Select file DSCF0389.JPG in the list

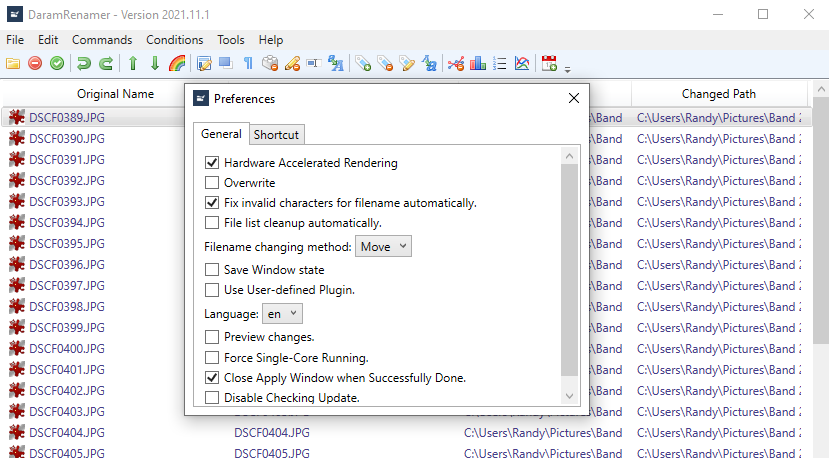point(67,117)
